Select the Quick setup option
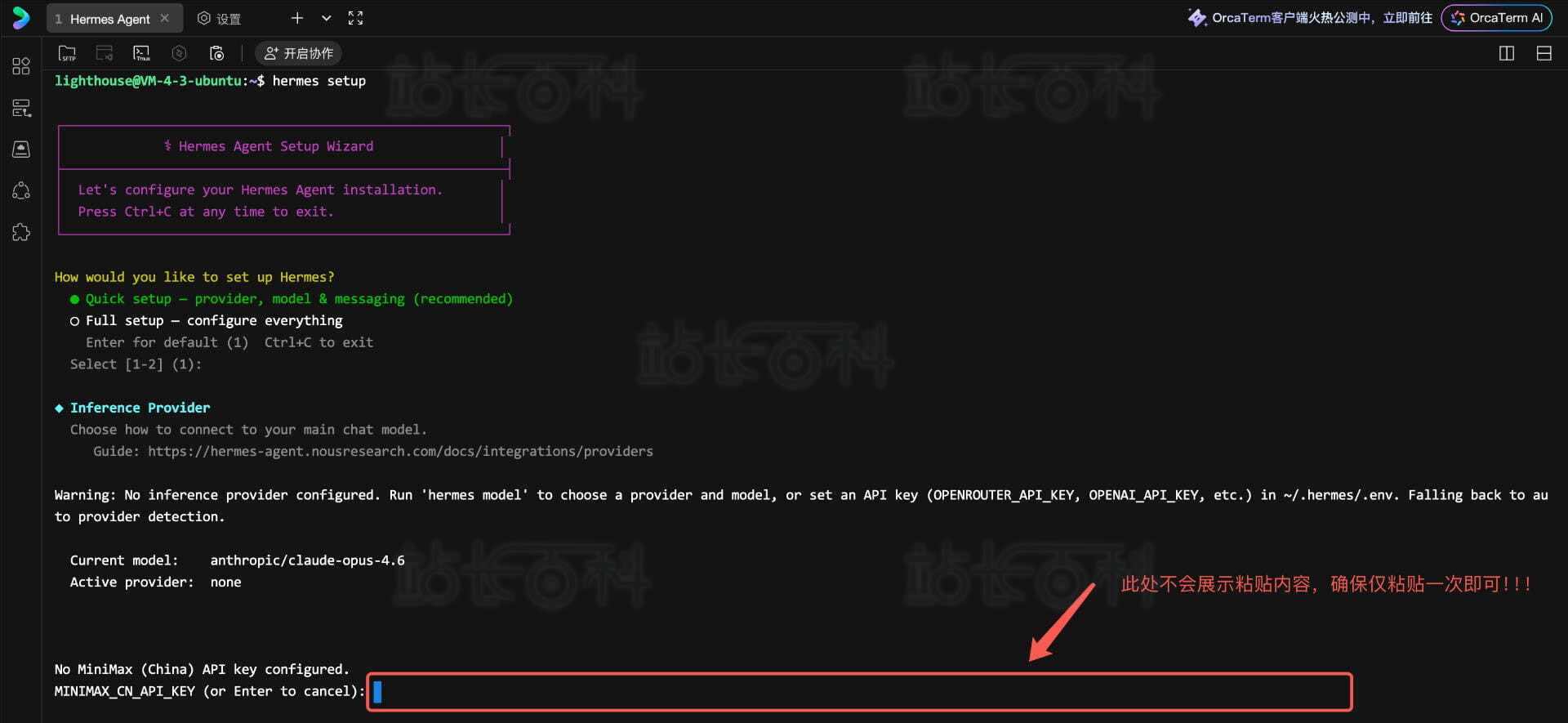 pos(292,299)
